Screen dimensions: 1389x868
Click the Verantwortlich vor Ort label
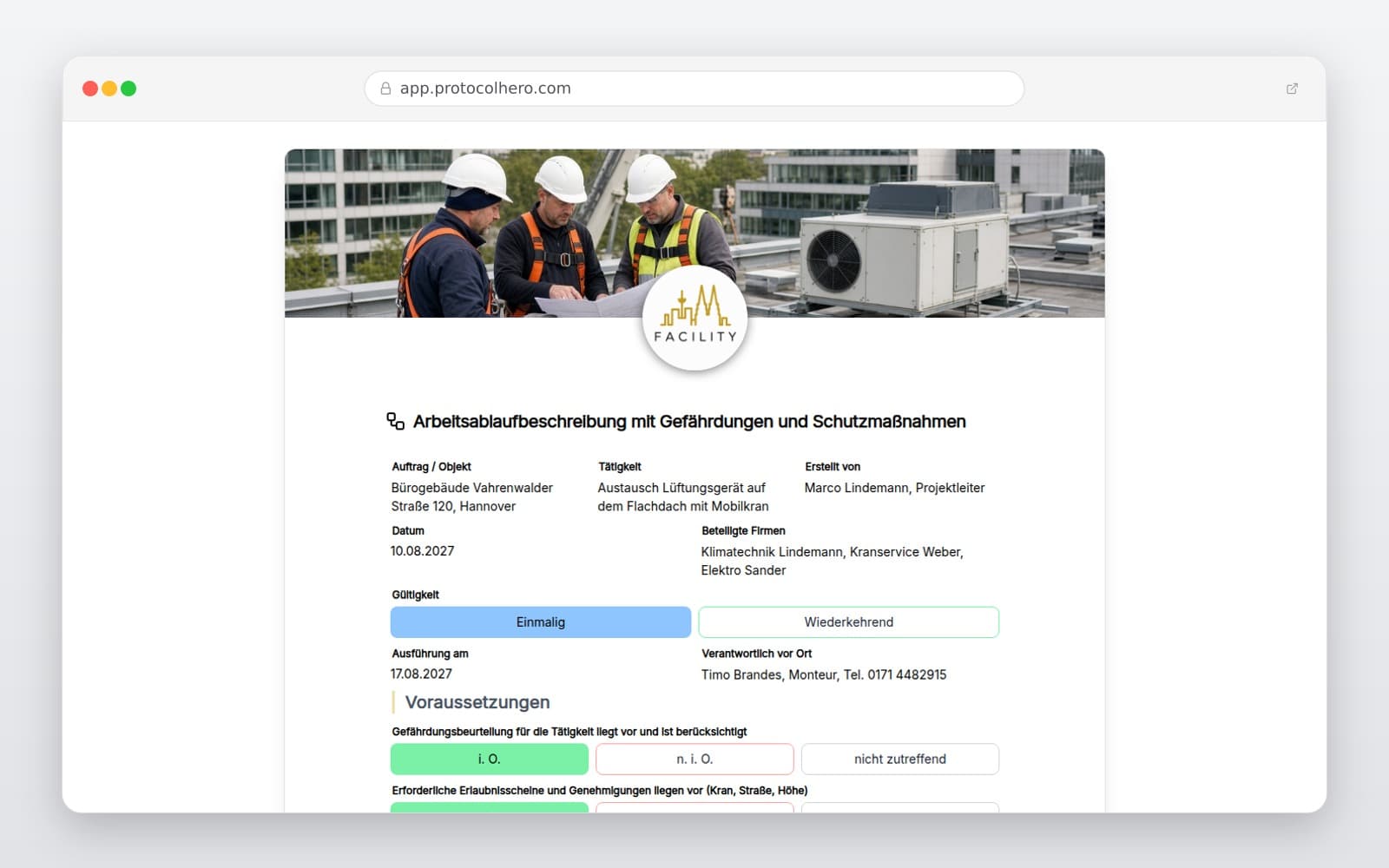756,654
